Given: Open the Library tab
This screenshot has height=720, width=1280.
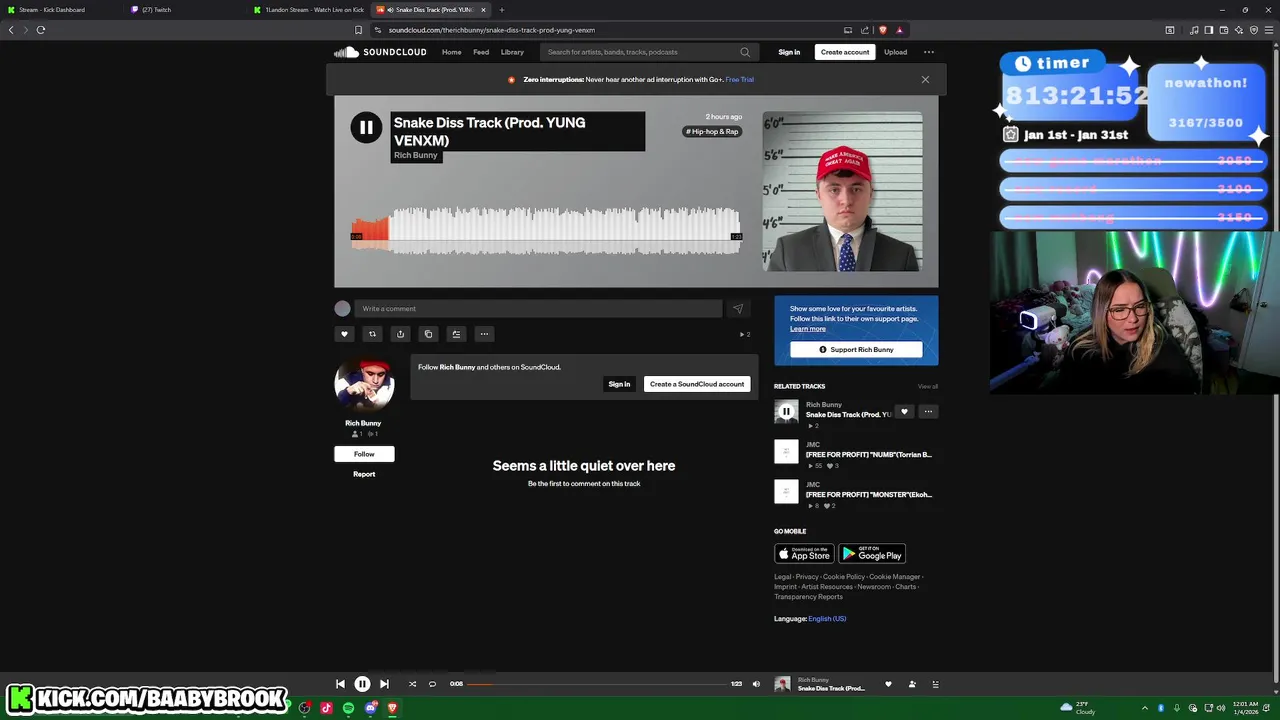Looking at the screenshot, I should pos(512,52).
